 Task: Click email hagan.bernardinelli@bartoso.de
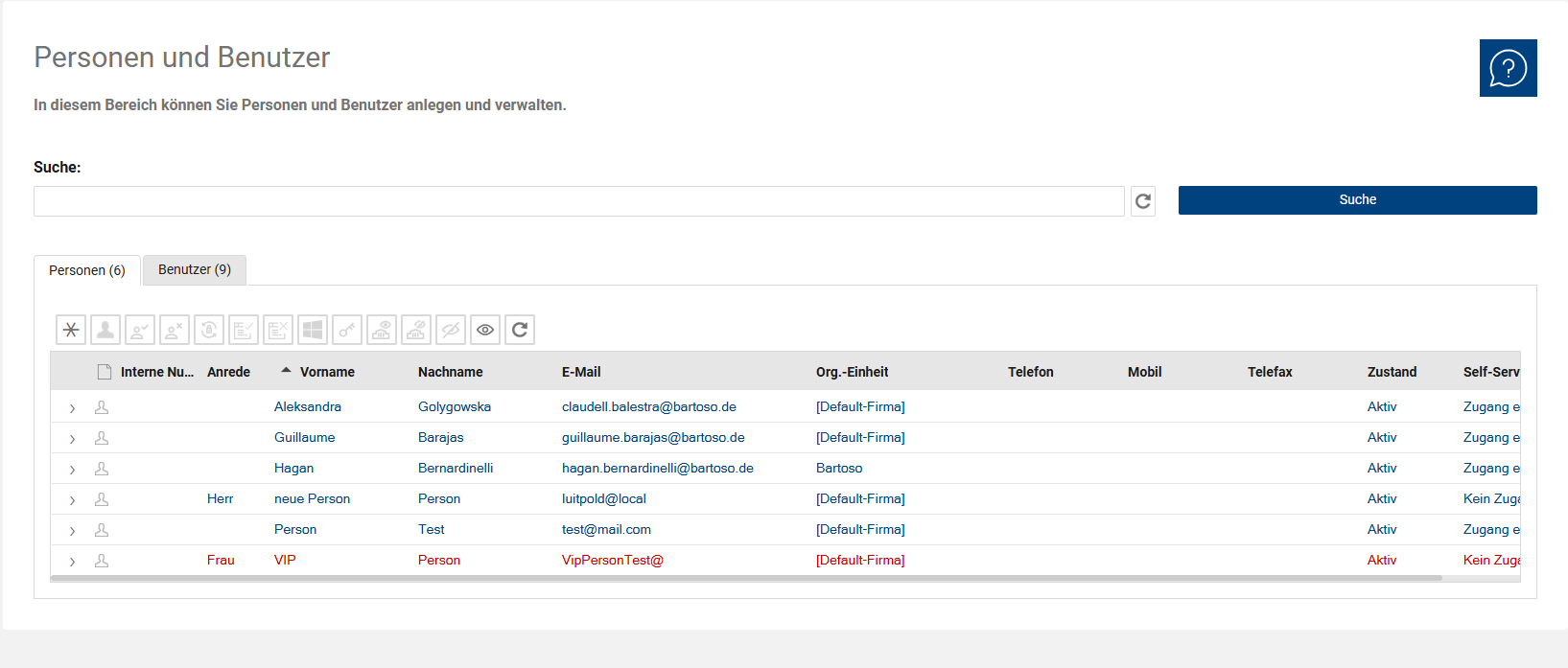[658, 468]
